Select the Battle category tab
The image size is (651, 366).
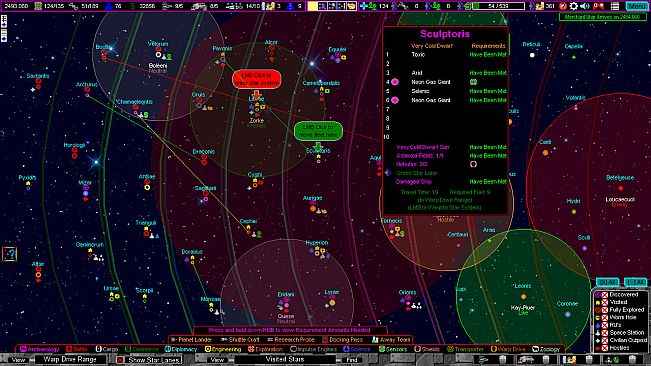(77, 349)
